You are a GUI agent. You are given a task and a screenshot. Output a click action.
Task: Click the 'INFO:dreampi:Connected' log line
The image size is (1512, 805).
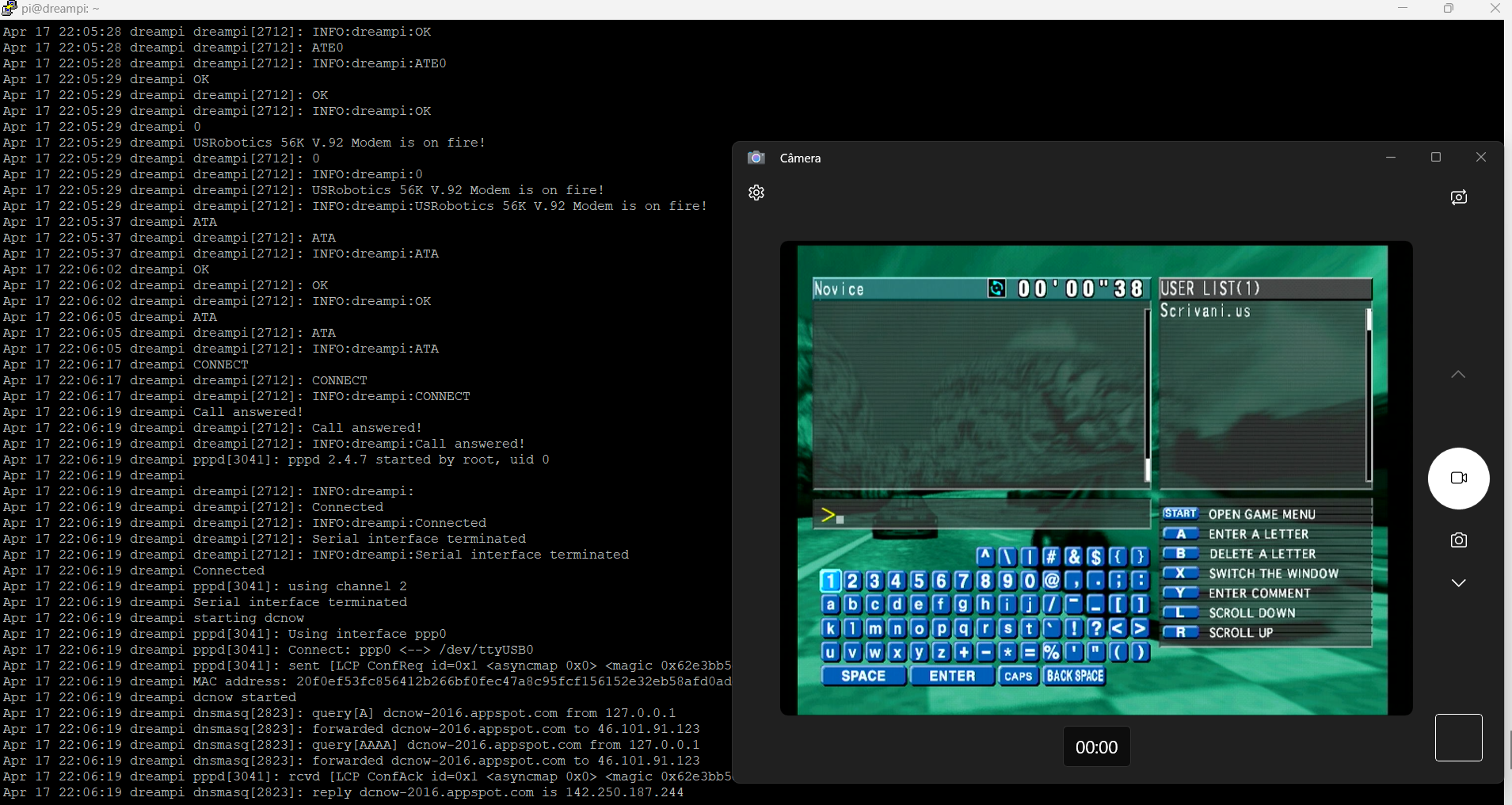(245, 523)
